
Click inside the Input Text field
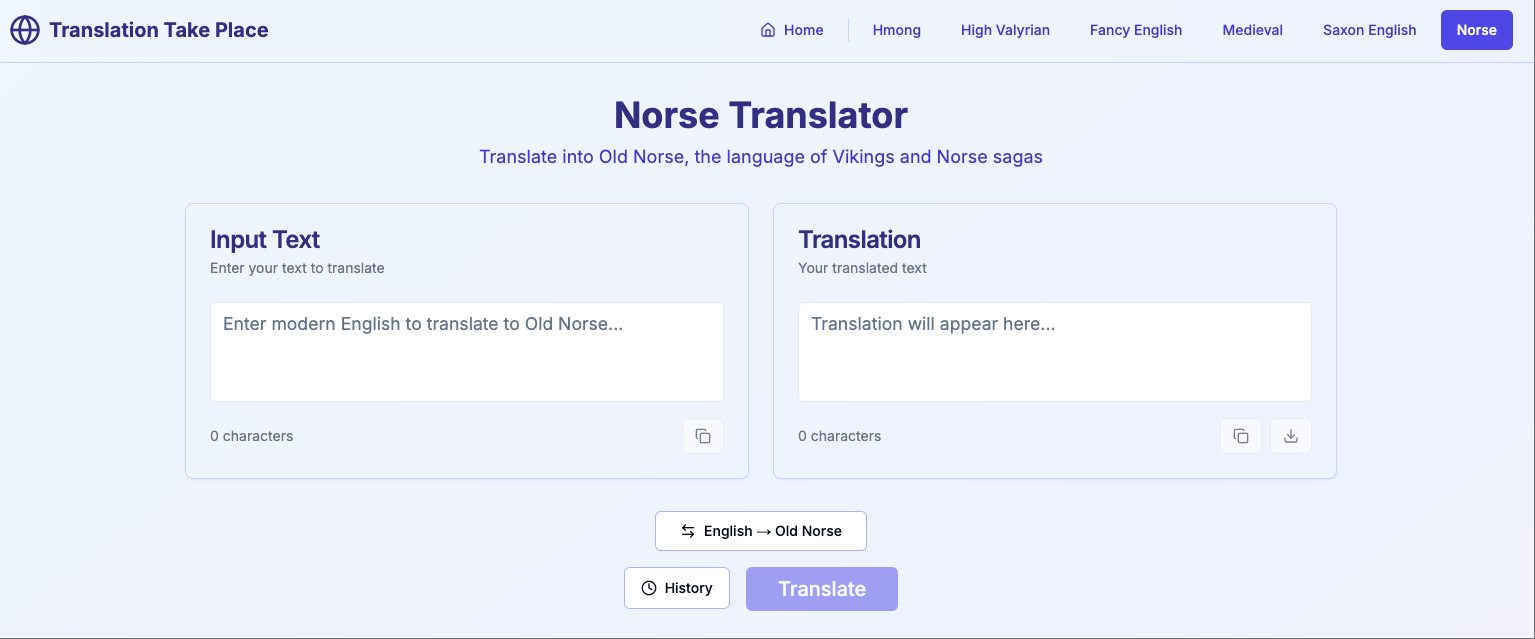466,352
